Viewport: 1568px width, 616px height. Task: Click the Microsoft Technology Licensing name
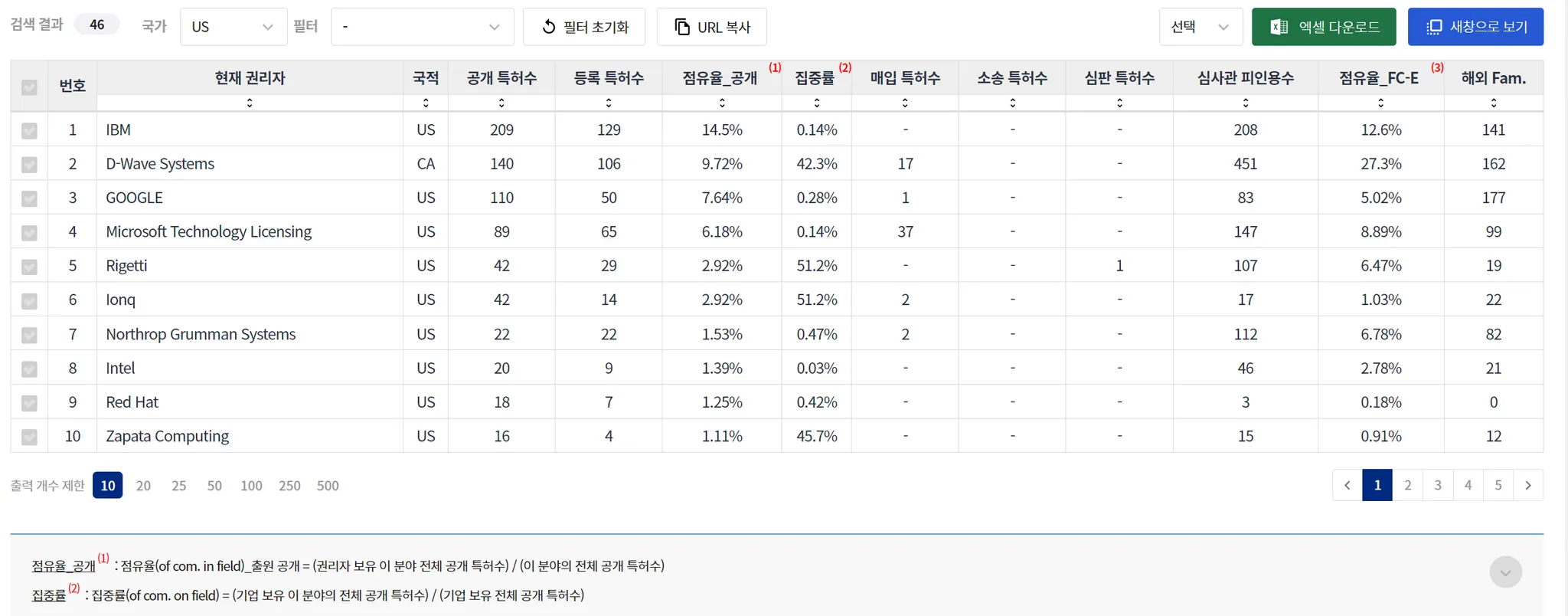point(208,232)
